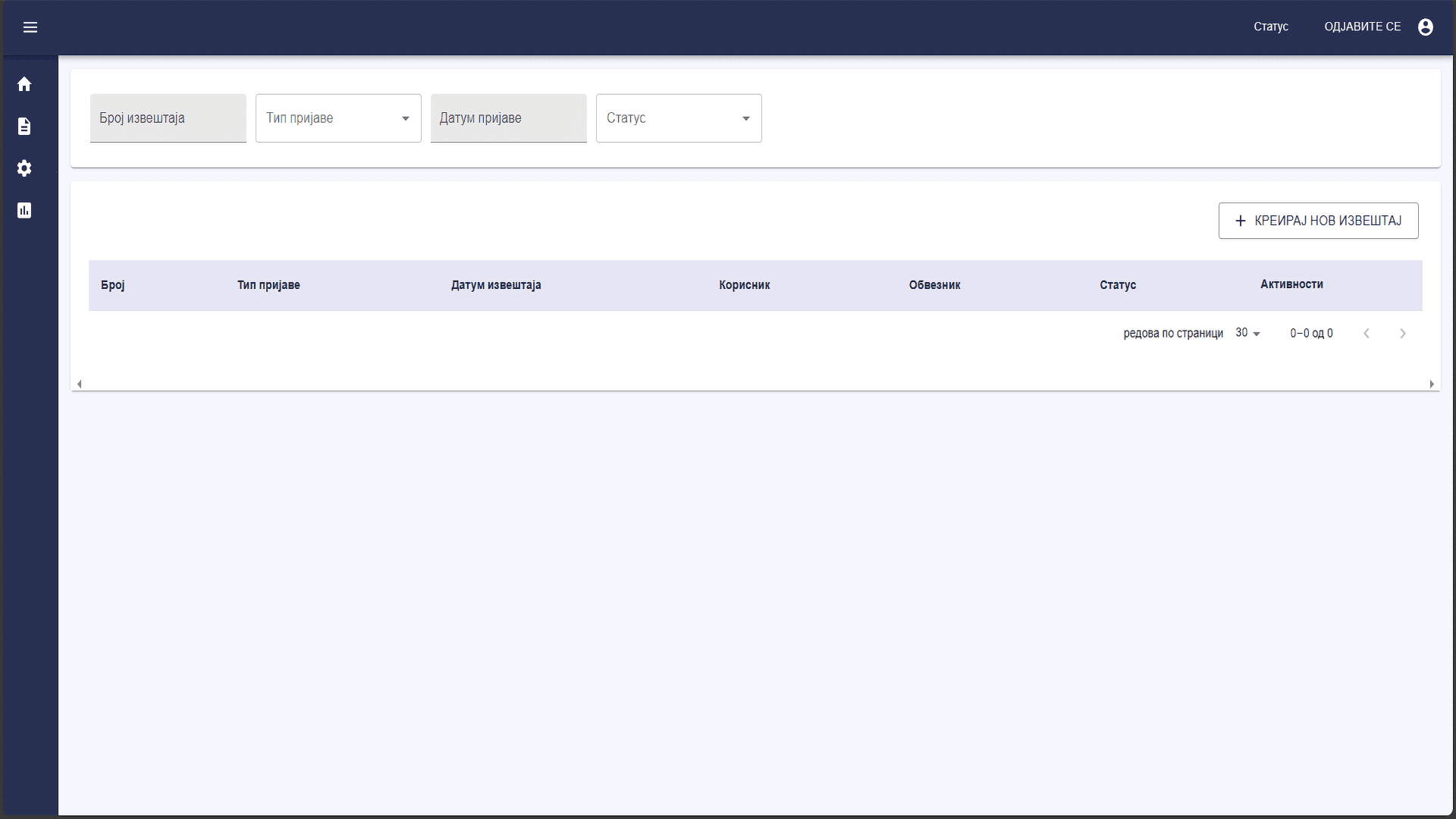Click КРЕИРАЈ НОВ ИЗВЕШТАЈ button
The image size is (1456, 819).
[x=1318, y=221]
